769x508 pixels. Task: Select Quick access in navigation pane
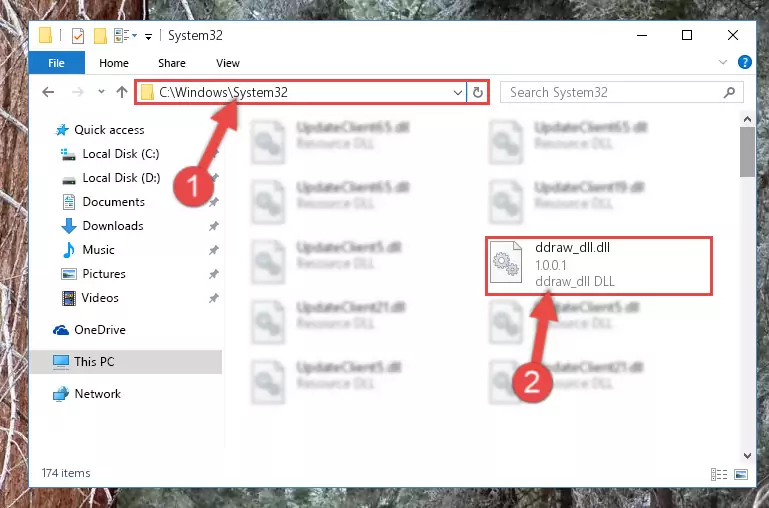(100, 130)
